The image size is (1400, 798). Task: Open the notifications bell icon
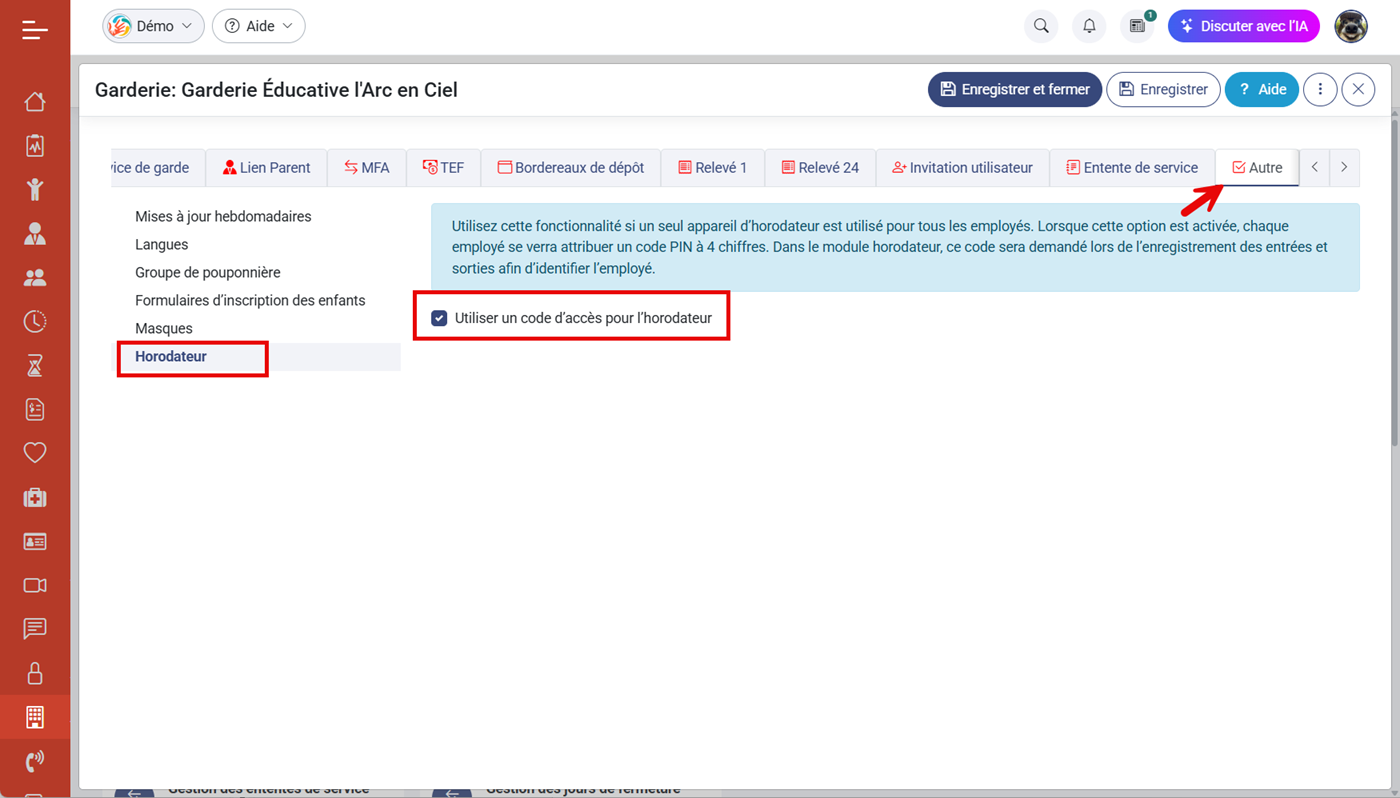(x=1089, y=26)
